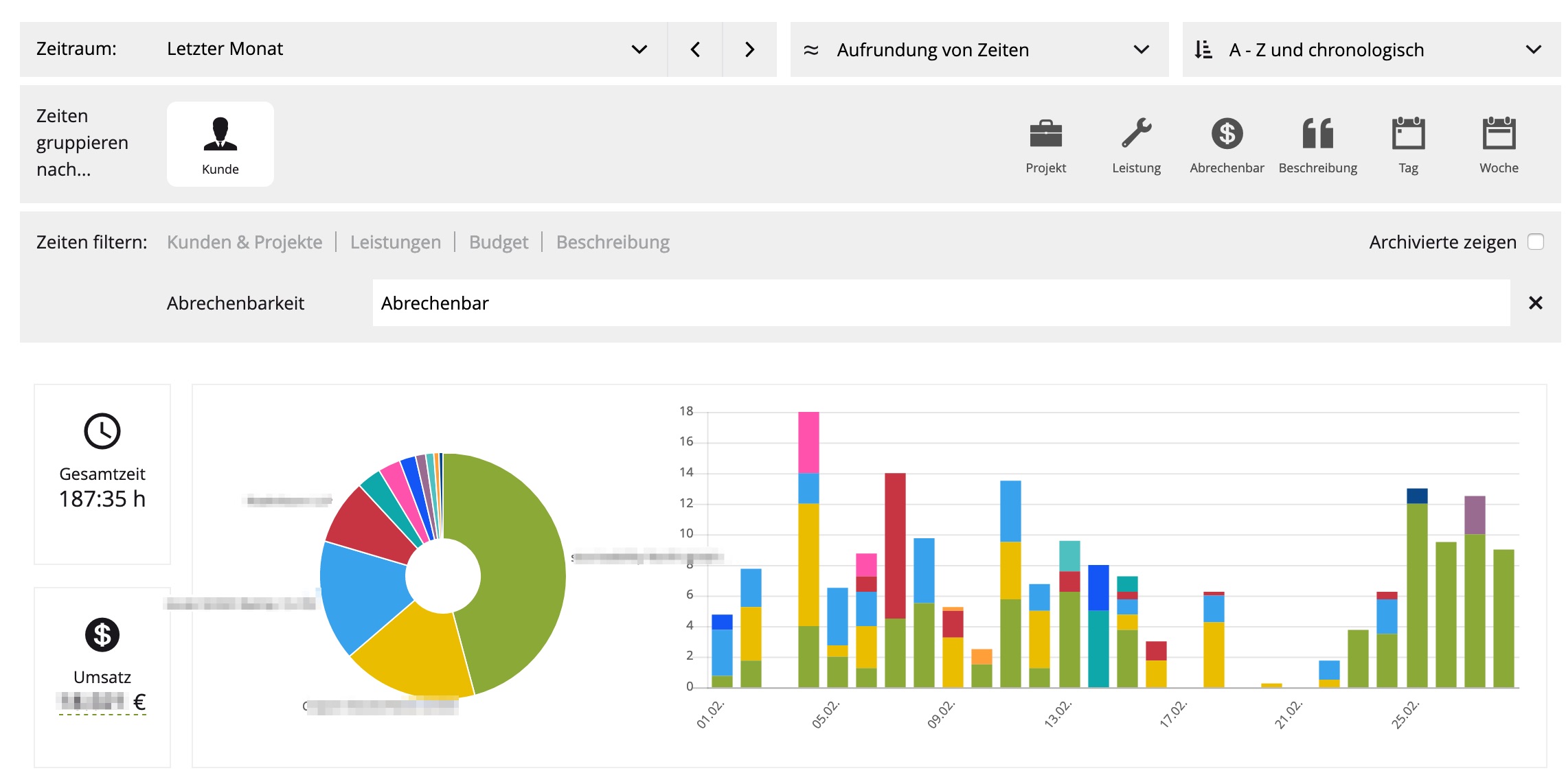Go to previous period arrow
The width and height of the screenshot is (1566, 784).
(x=695, y=49)
